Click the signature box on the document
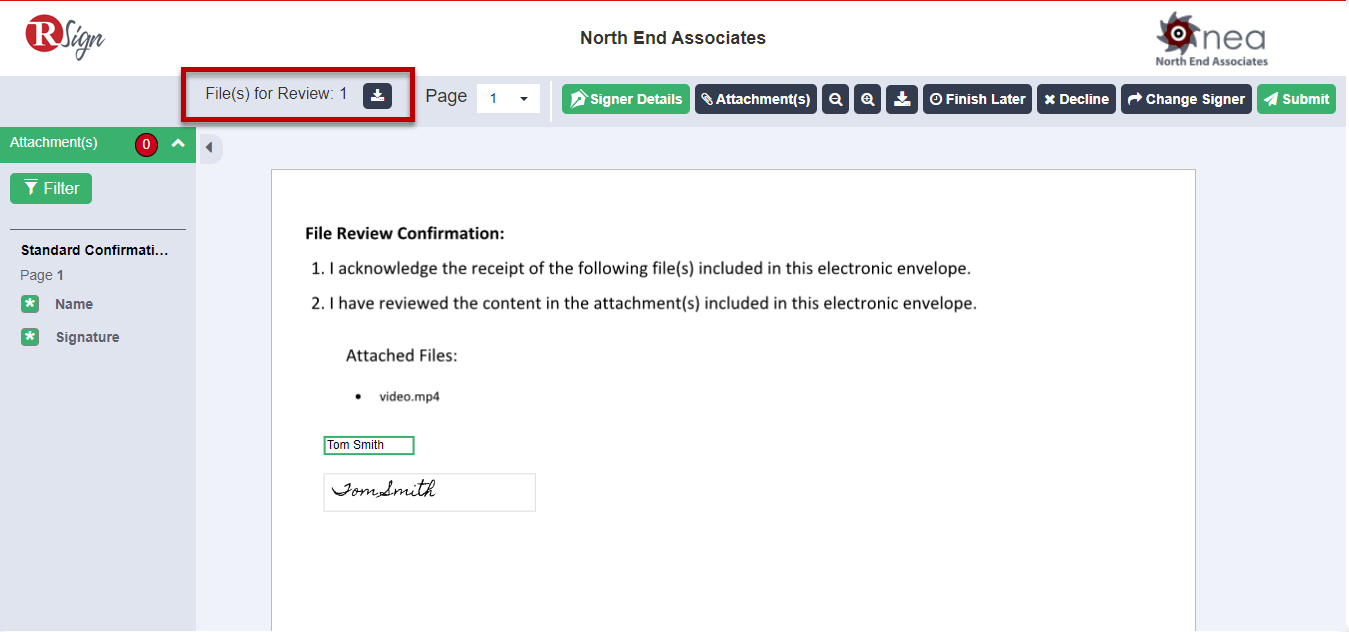This screenshot has width=1349, height=632. pos(429,492)
